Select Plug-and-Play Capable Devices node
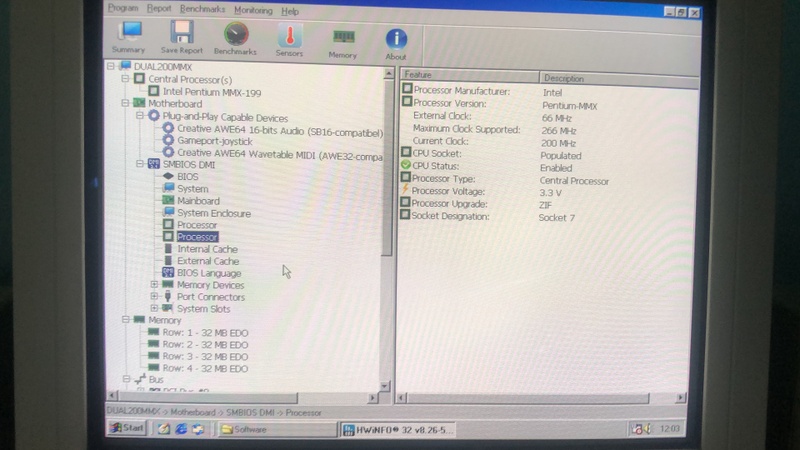The image size is (800, 450). click(x=225, y=117)
